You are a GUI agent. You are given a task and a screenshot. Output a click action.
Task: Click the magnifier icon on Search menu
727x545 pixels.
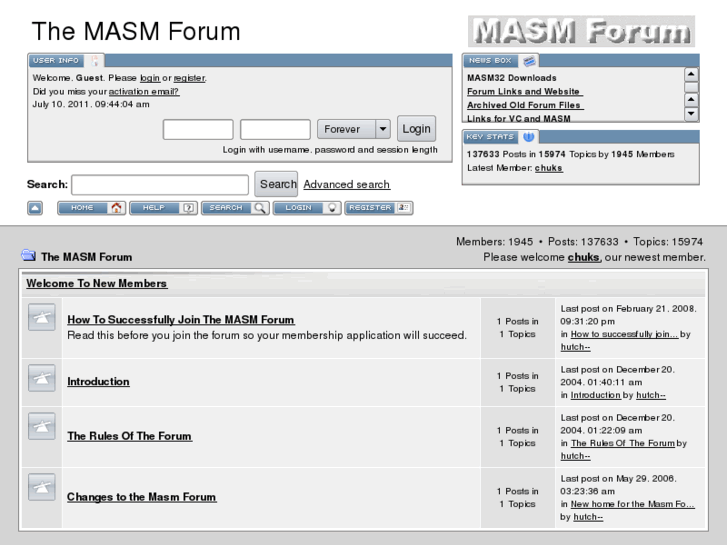pyautogui.click(x=260, y=208)
